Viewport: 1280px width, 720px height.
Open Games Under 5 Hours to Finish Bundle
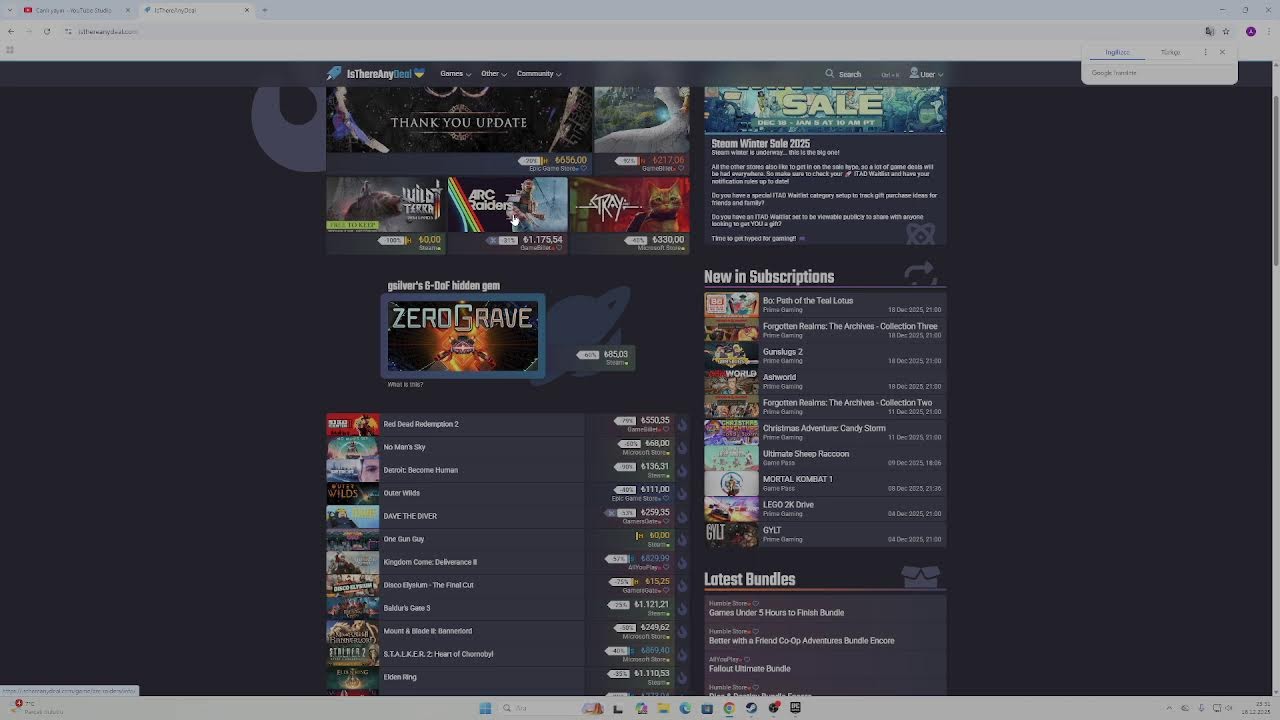pos(776,612)
